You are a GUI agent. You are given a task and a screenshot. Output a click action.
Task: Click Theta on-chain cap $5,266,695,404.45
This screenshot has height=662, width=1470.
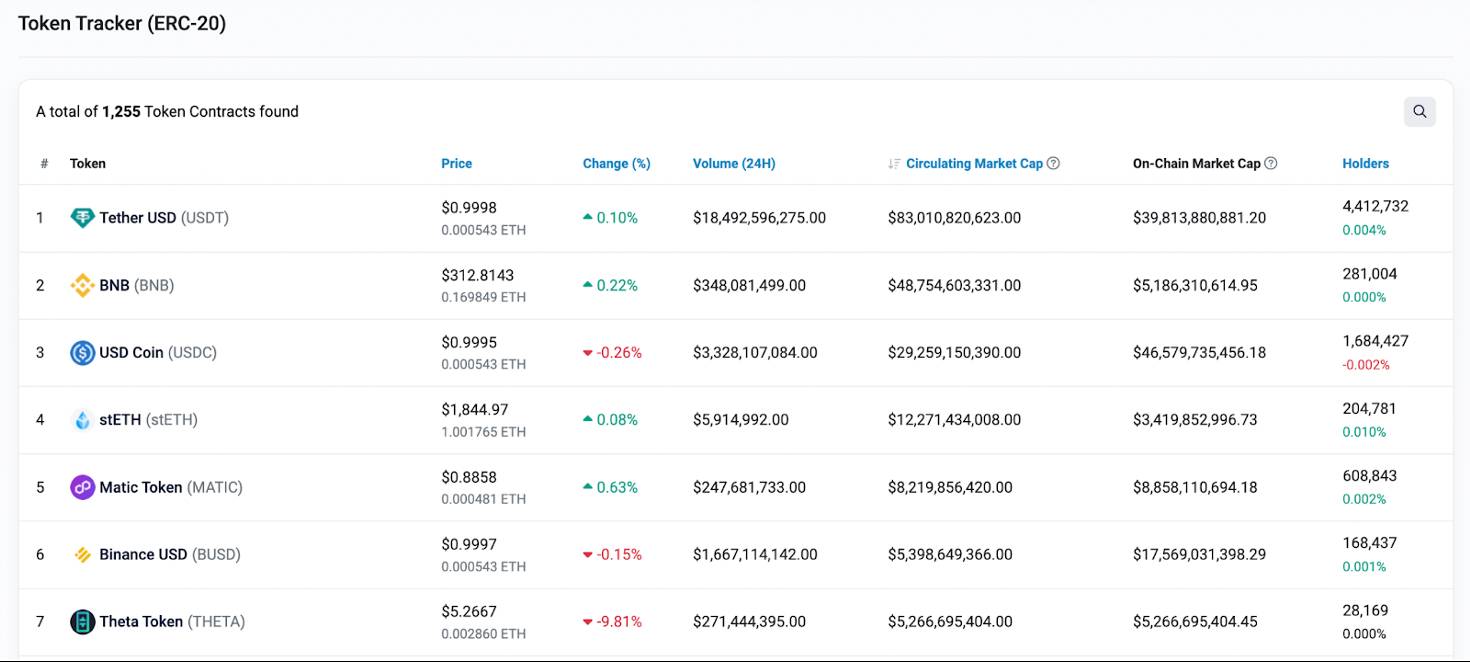[1195, 621]
